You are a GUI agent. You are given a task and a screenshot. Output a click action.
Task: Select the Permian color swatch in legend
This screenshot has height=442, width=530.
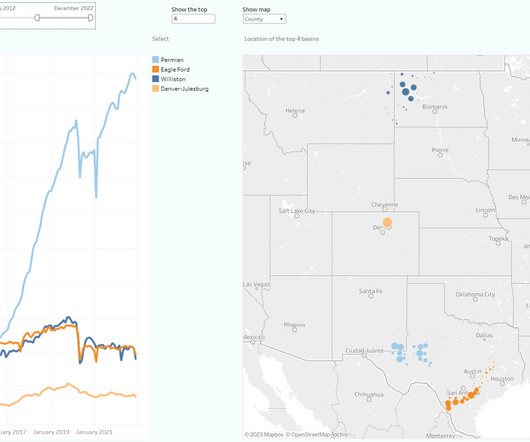click(x=155, y=60)
